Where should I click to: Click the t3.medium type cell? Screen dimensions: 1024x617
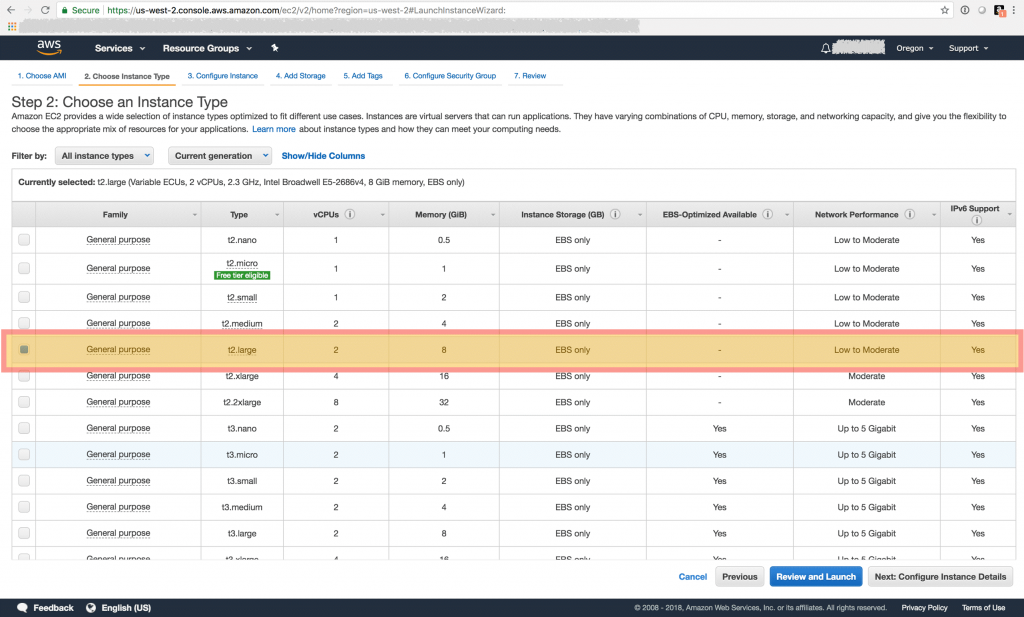242,507
